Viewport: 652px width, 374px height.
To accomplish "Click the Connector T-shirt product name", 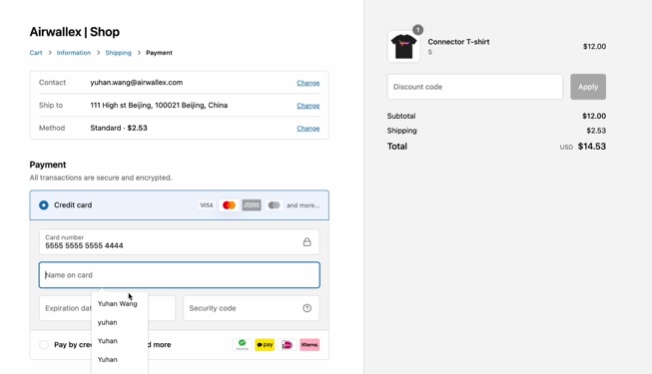I will (458, 42).
